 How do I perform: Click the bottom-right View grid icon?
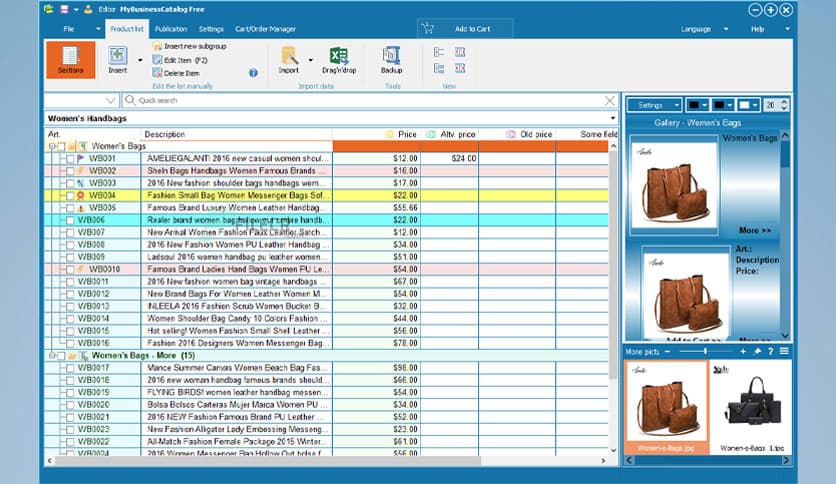[x=460, y=68]
